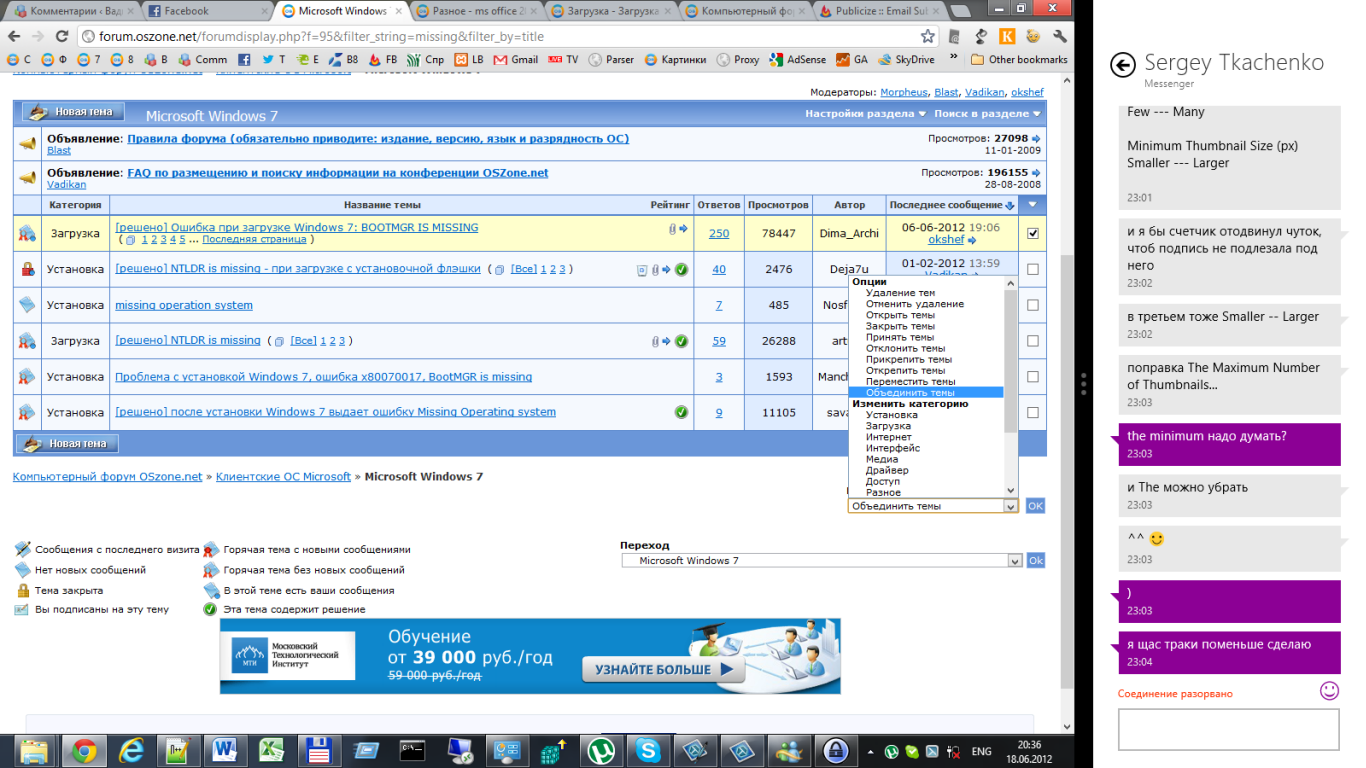Jump to last post by okshef arrow

coord(972,240)
